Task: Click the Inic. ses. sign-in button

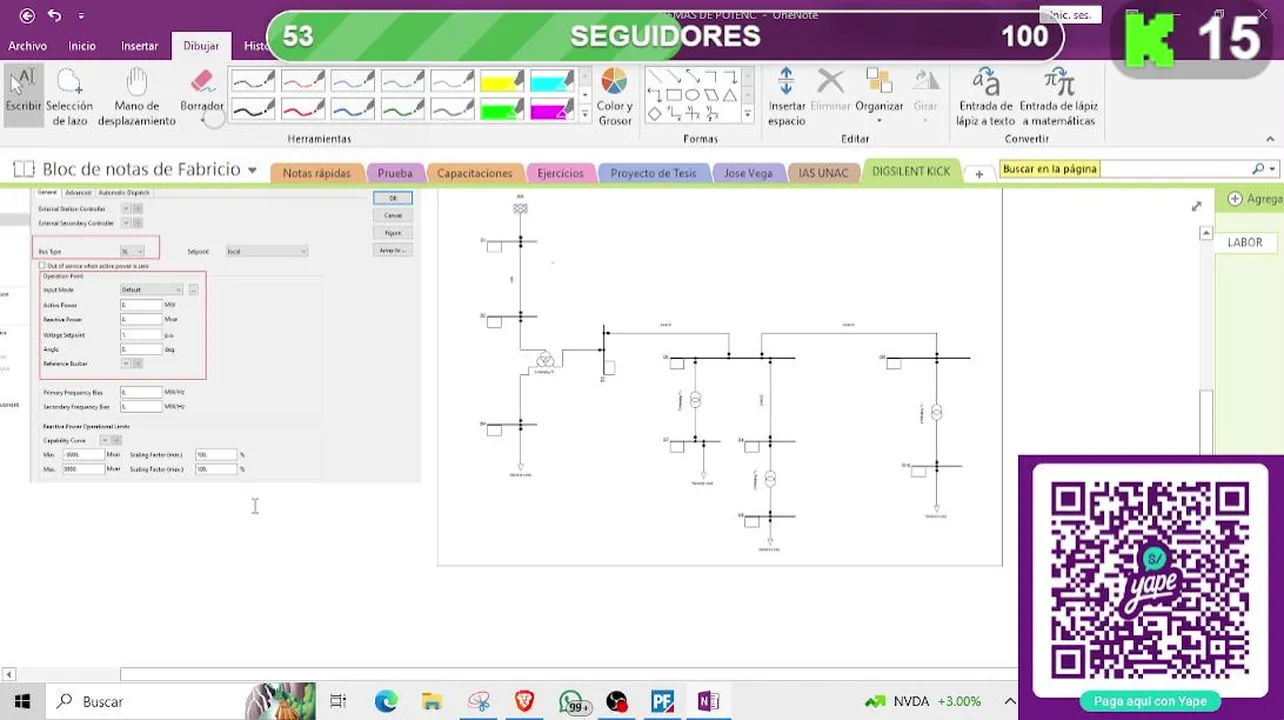Action: point(1070,15)
